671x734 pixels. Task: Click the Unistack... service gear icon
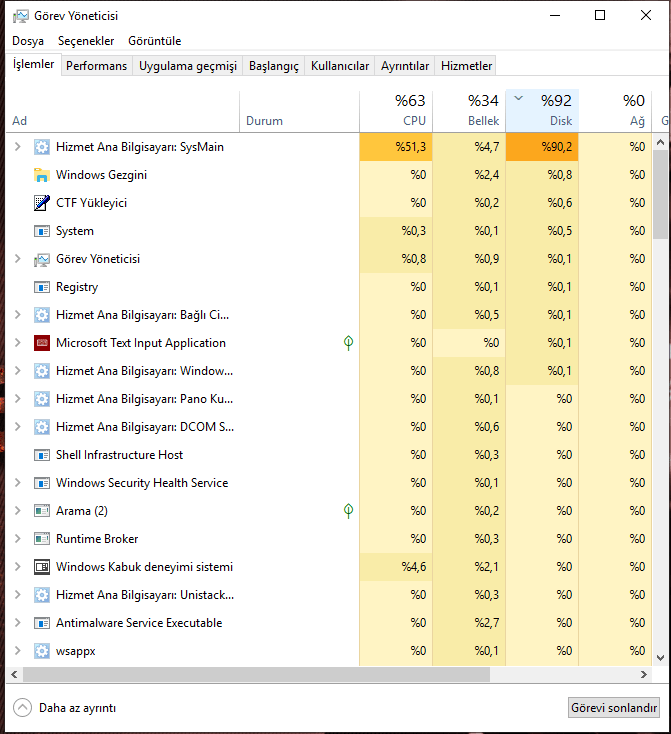(x=42, y=595)
